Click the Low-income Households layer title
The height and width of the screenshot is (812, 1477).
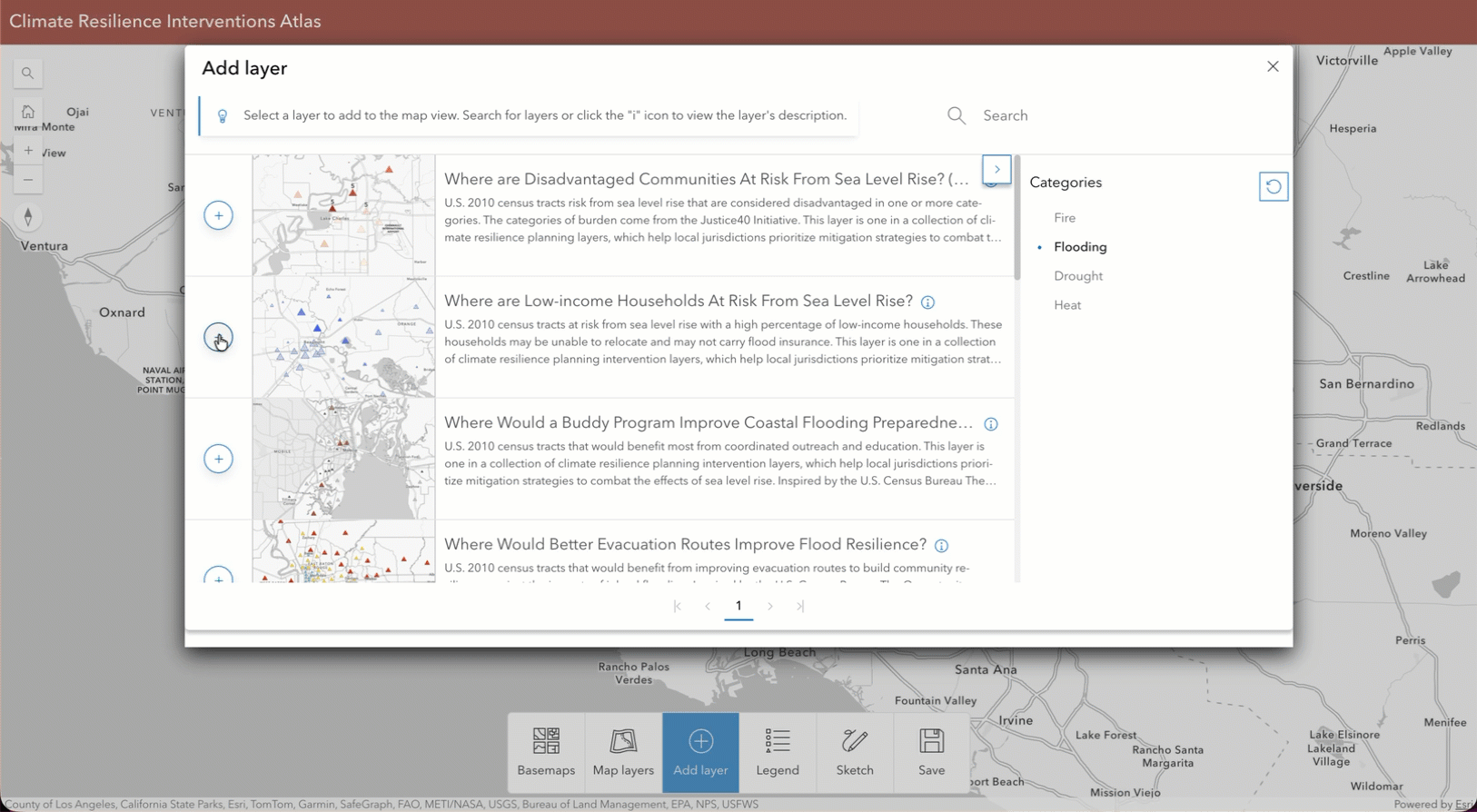click(x=679, y=301)
